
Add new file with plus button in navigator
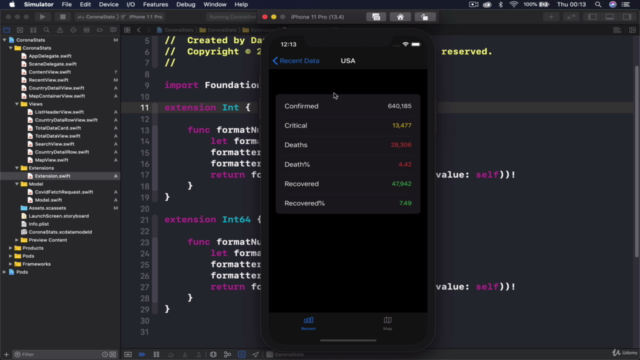click(6, 355)
